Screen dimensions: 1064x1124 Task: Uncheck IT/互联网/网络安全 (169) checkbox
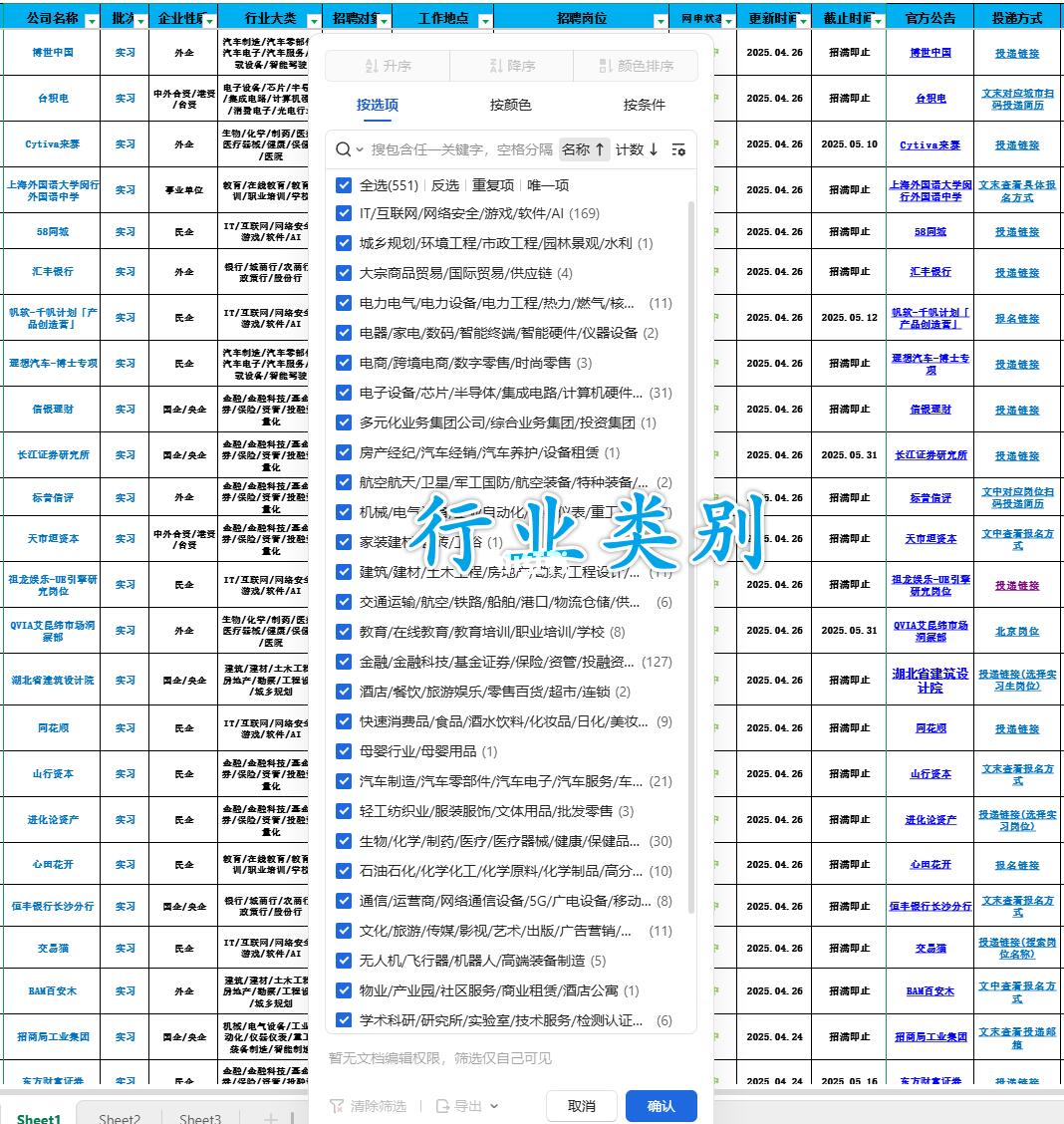(344, 213)
